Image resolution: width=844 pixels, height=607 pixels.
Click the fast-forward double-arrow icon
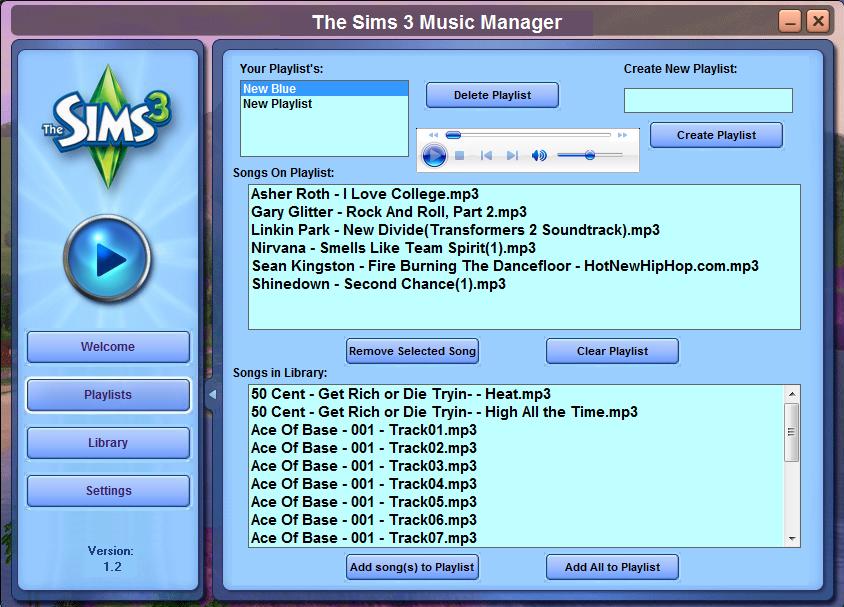(x=621, y=133)
